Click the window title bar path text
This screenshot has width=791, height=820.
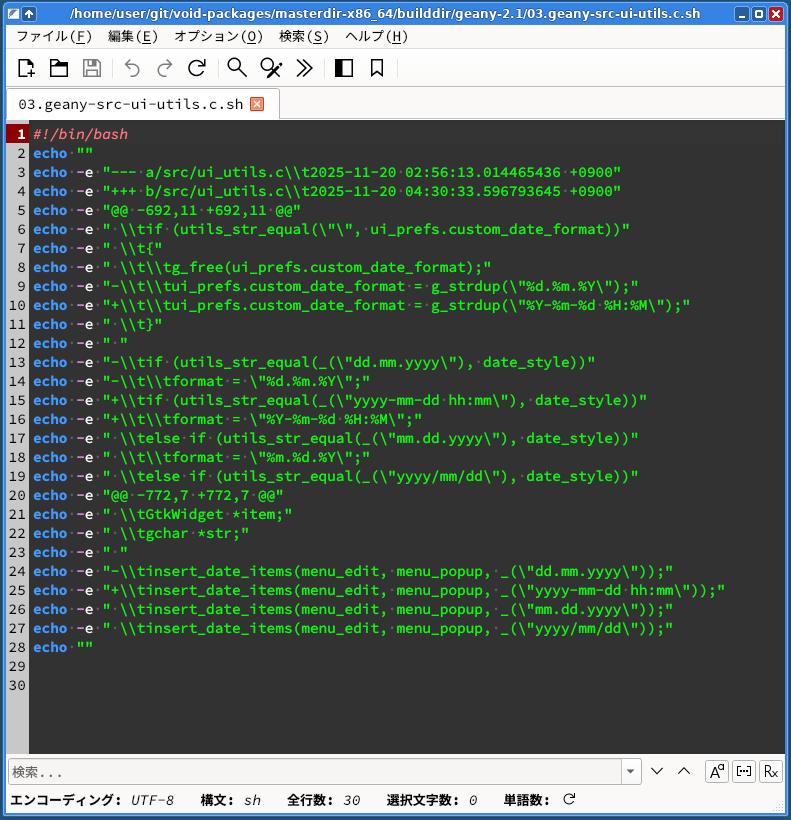385,14
